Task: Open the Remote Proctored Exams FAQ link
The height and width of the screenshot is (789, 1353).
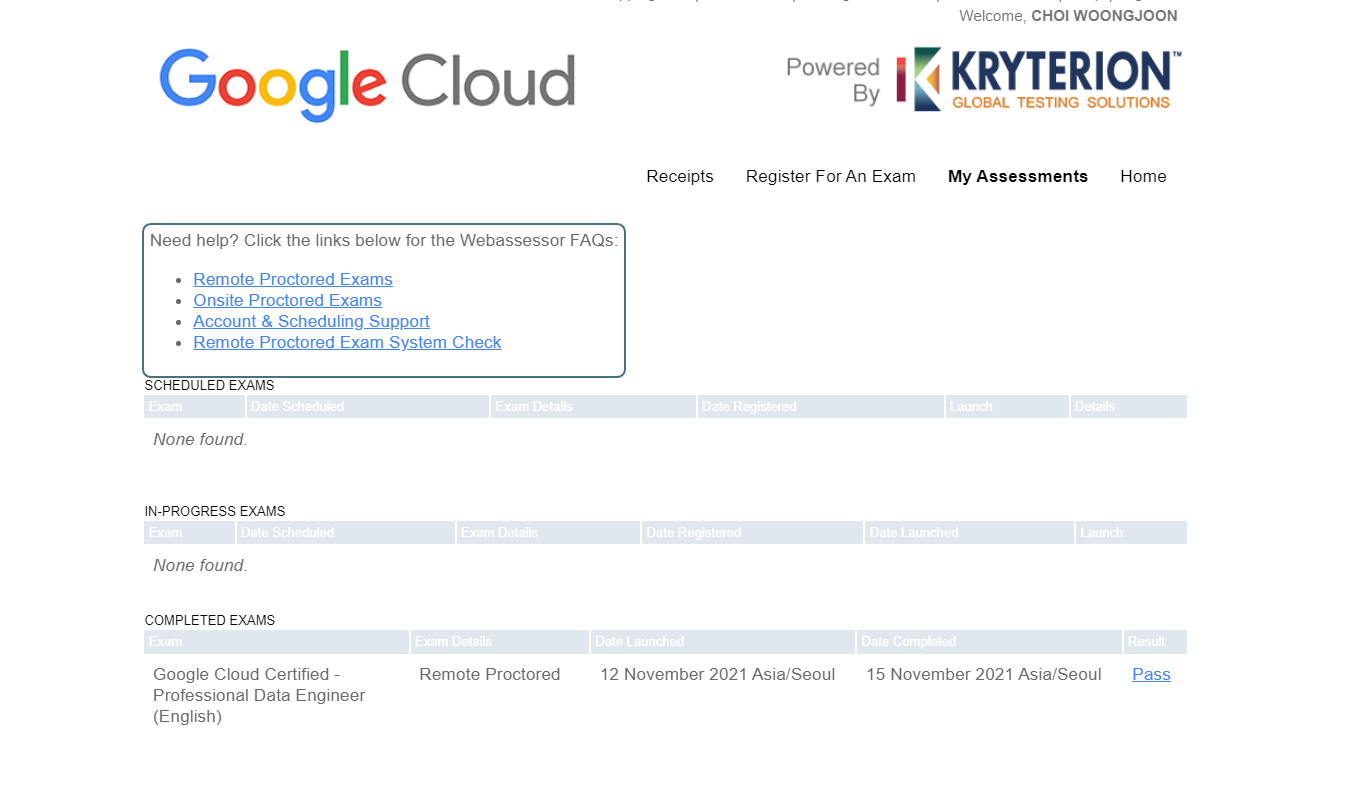Action: 293,279
